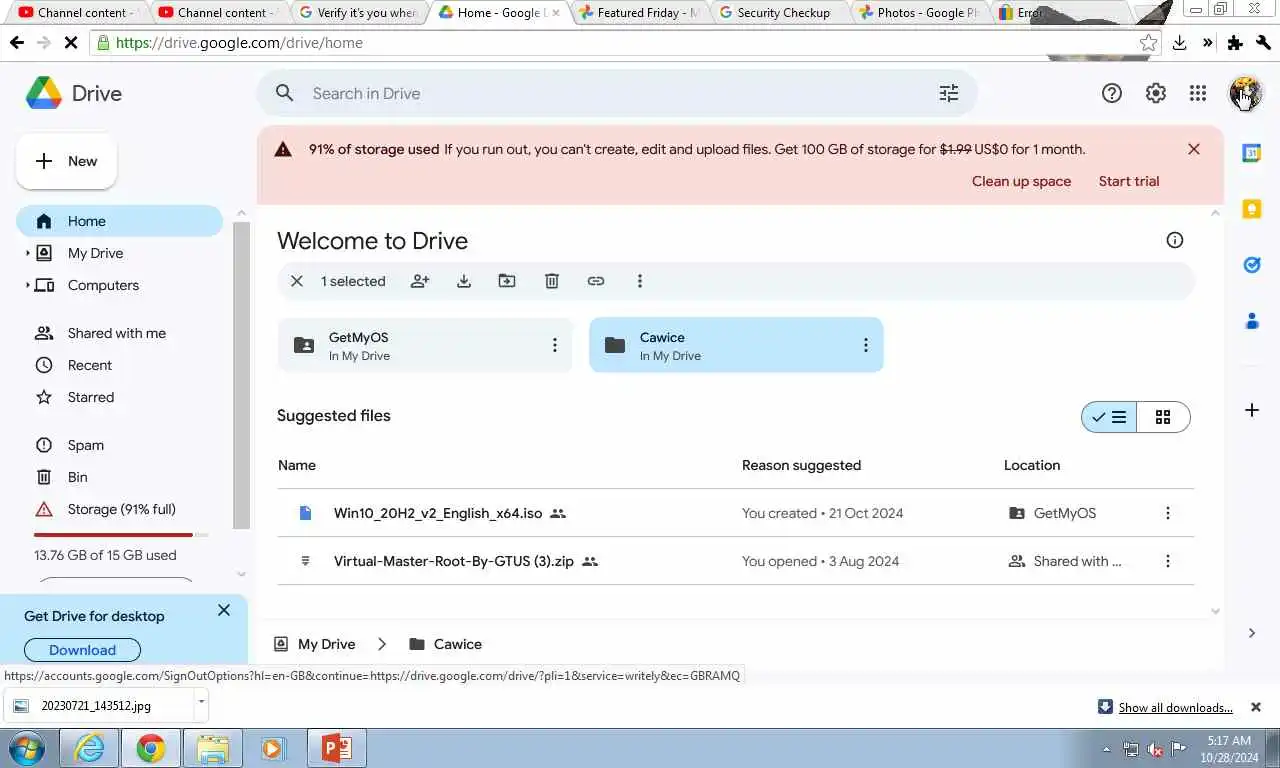The width and height of the screenshot is (1280, 768).
Task: Open Google account avatar
Action: pyautogui.click(x=1244, y=93)
